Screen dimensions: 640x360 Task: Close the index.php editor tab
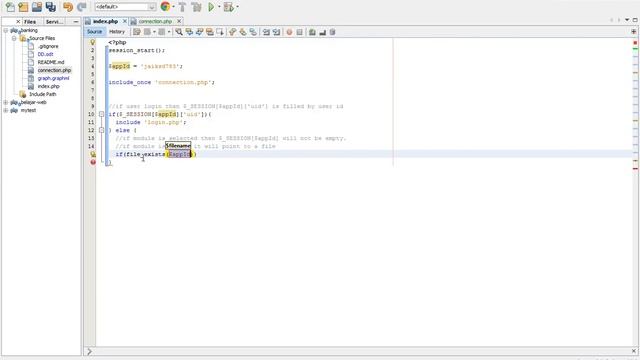[124, 21]
